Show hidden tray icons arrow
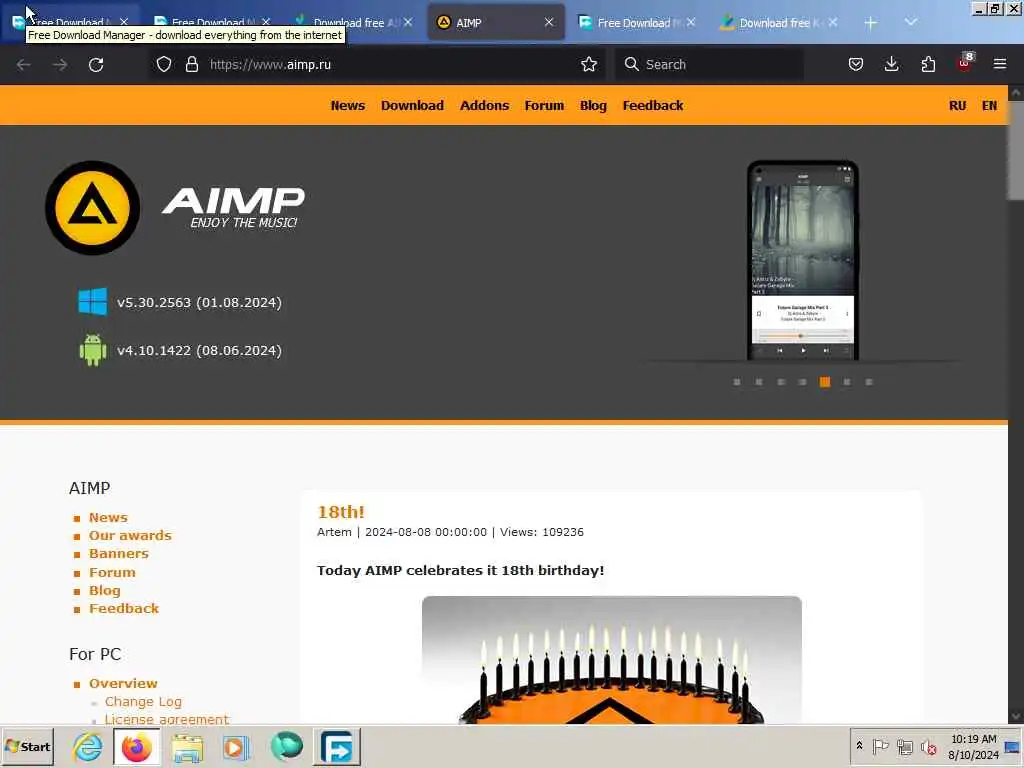The image size is (1024, 768). [x=859, y=746]
